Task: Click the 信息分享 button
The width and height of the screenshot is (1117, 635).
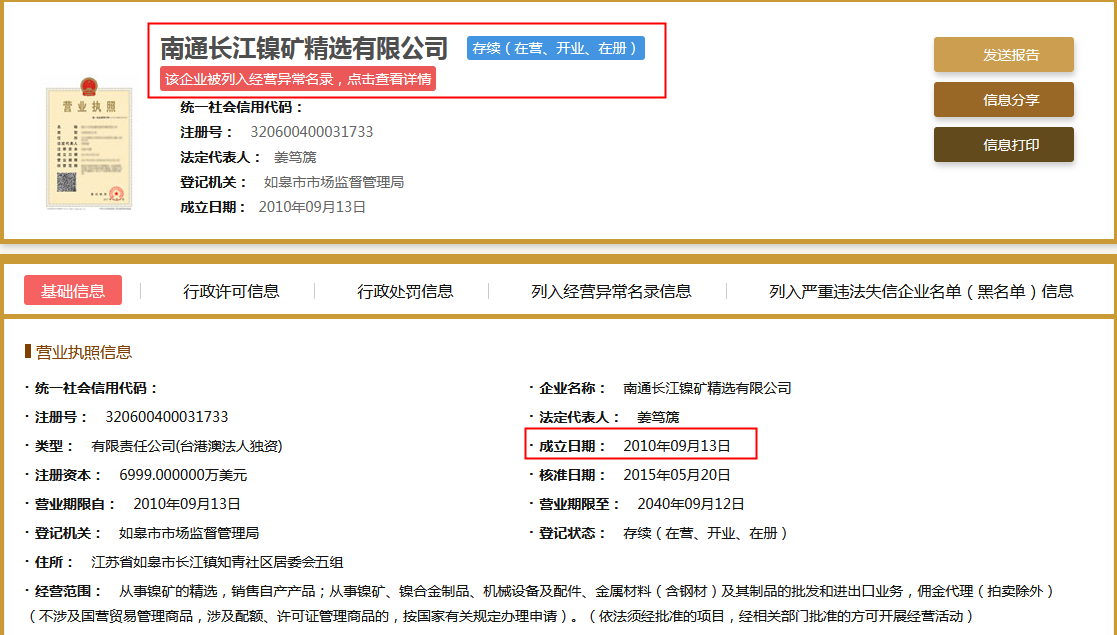Action: [1003, 99]
